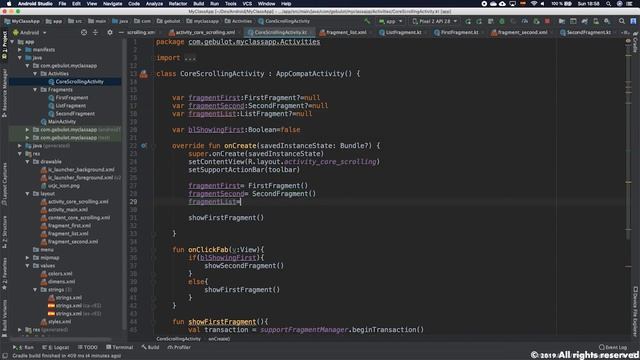
Task: Collapse the values folder node
Action: 27,266
